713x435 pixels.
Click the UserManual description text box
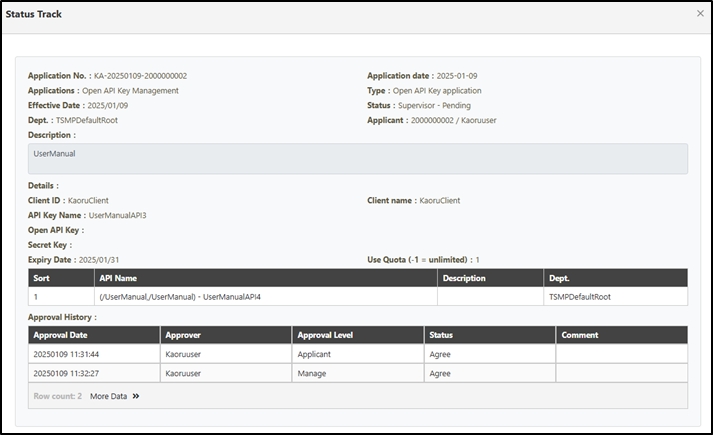tap(358, 159)
